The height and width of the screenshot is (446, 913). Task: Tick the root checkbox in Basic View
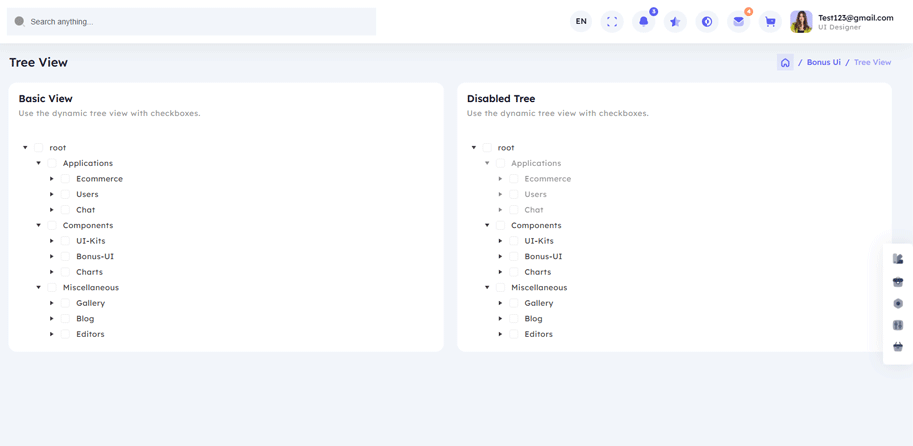39,148
